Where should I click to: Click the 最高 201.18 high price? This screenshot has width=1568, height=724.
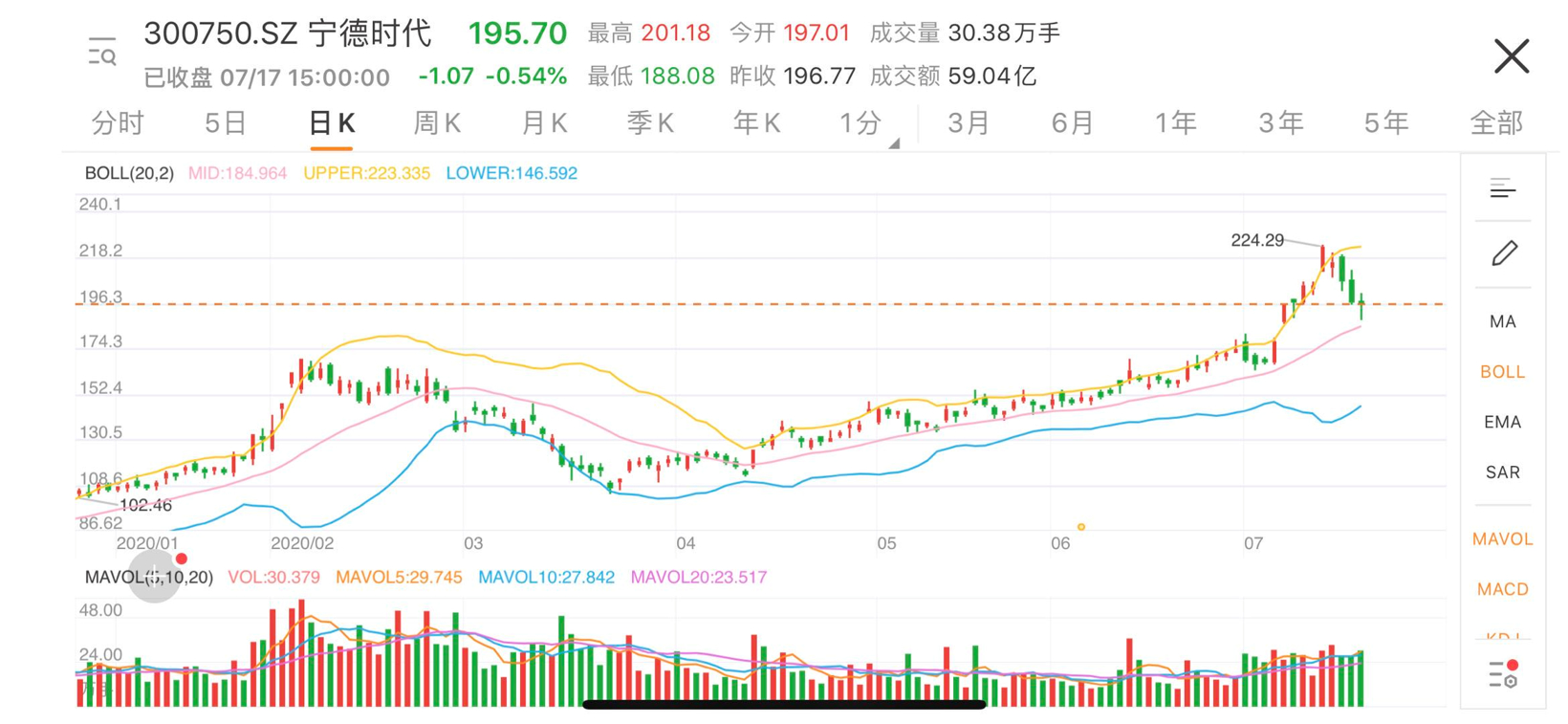point(648,33)
